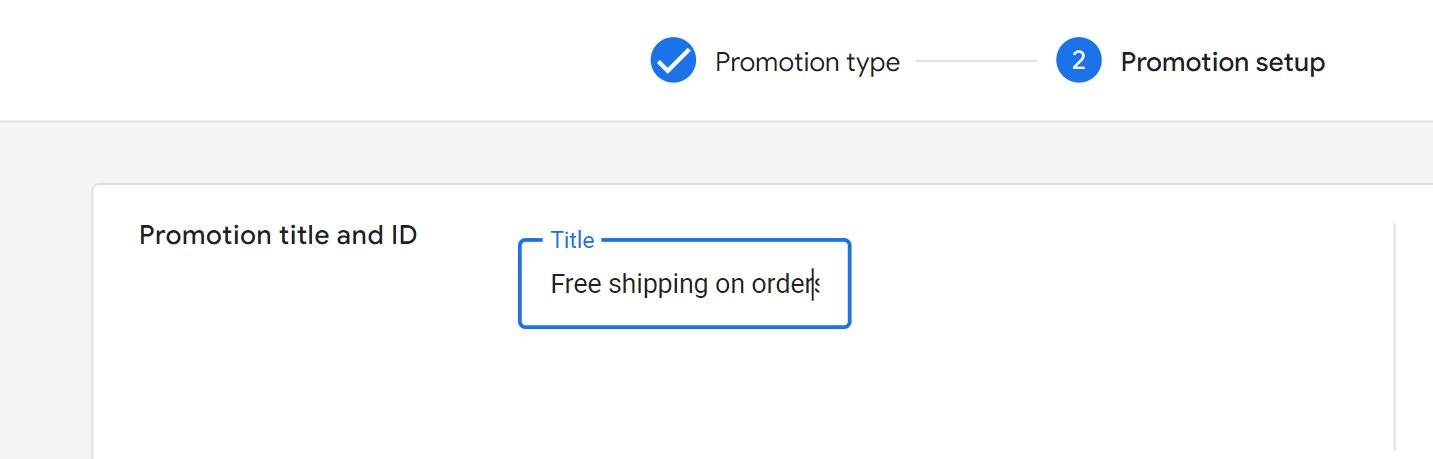1433x459 pixels.
Task: Click the blue number 2 step circle
Action: [x=1079, y=61]
